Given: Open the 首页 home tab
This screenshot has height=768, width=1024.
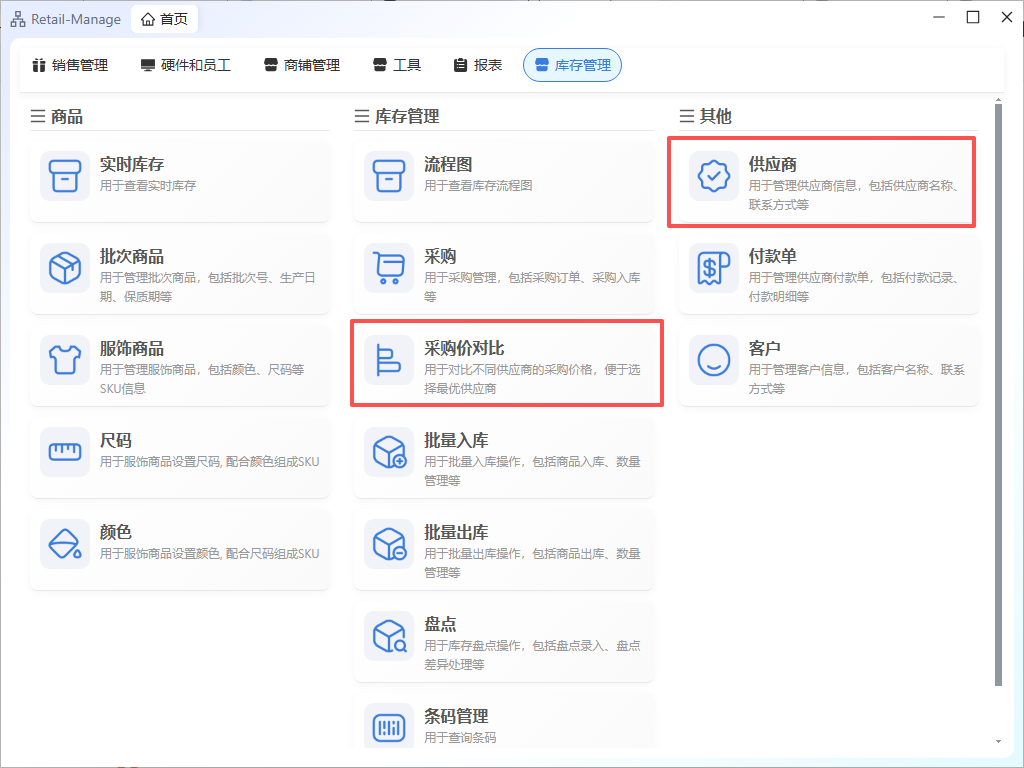Looking at the screenshot, I should 164,19.
